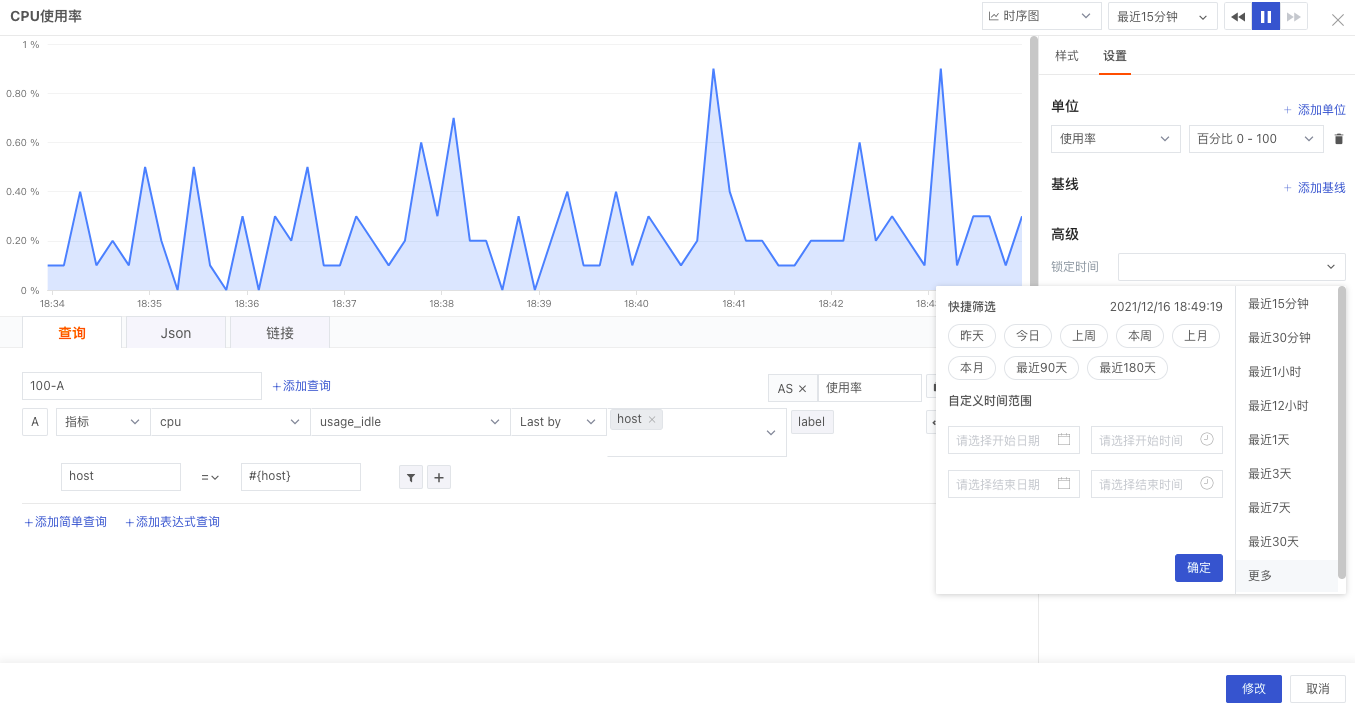Open the equals operator dropdown

pyautogui.click(x=210, y=477)
